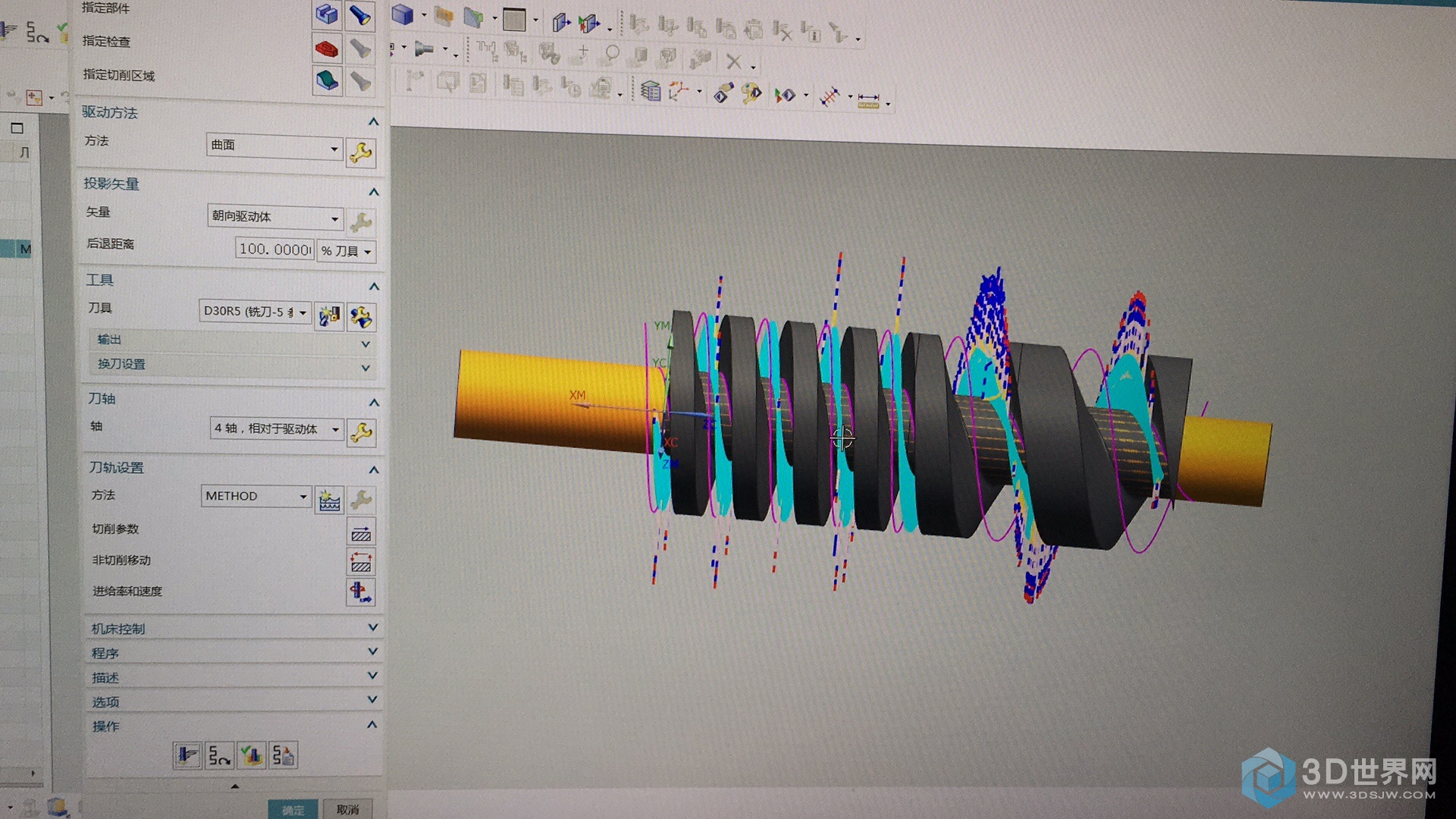
Task: Open layer settings stacked-sheets toolbar icon
Action: 650,90
